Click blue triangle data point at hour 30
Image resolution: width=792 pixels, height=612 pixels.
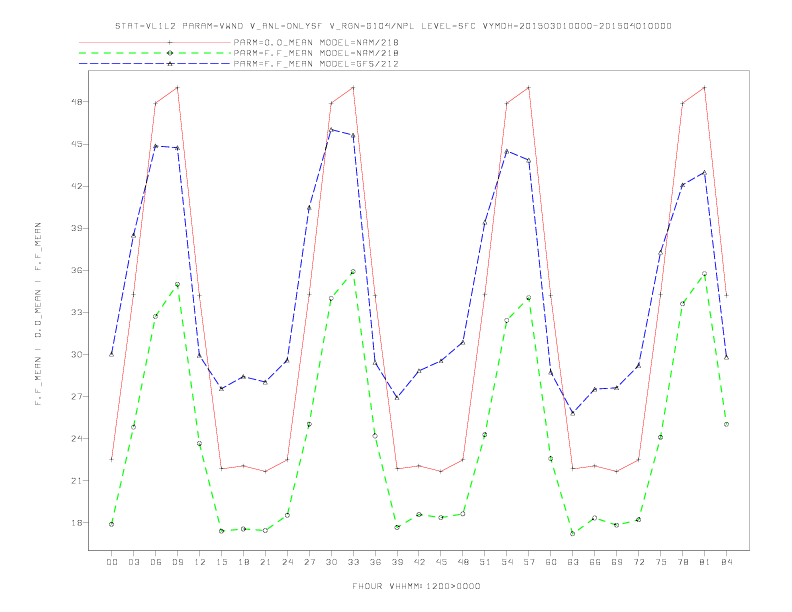(x=331, y=130)
